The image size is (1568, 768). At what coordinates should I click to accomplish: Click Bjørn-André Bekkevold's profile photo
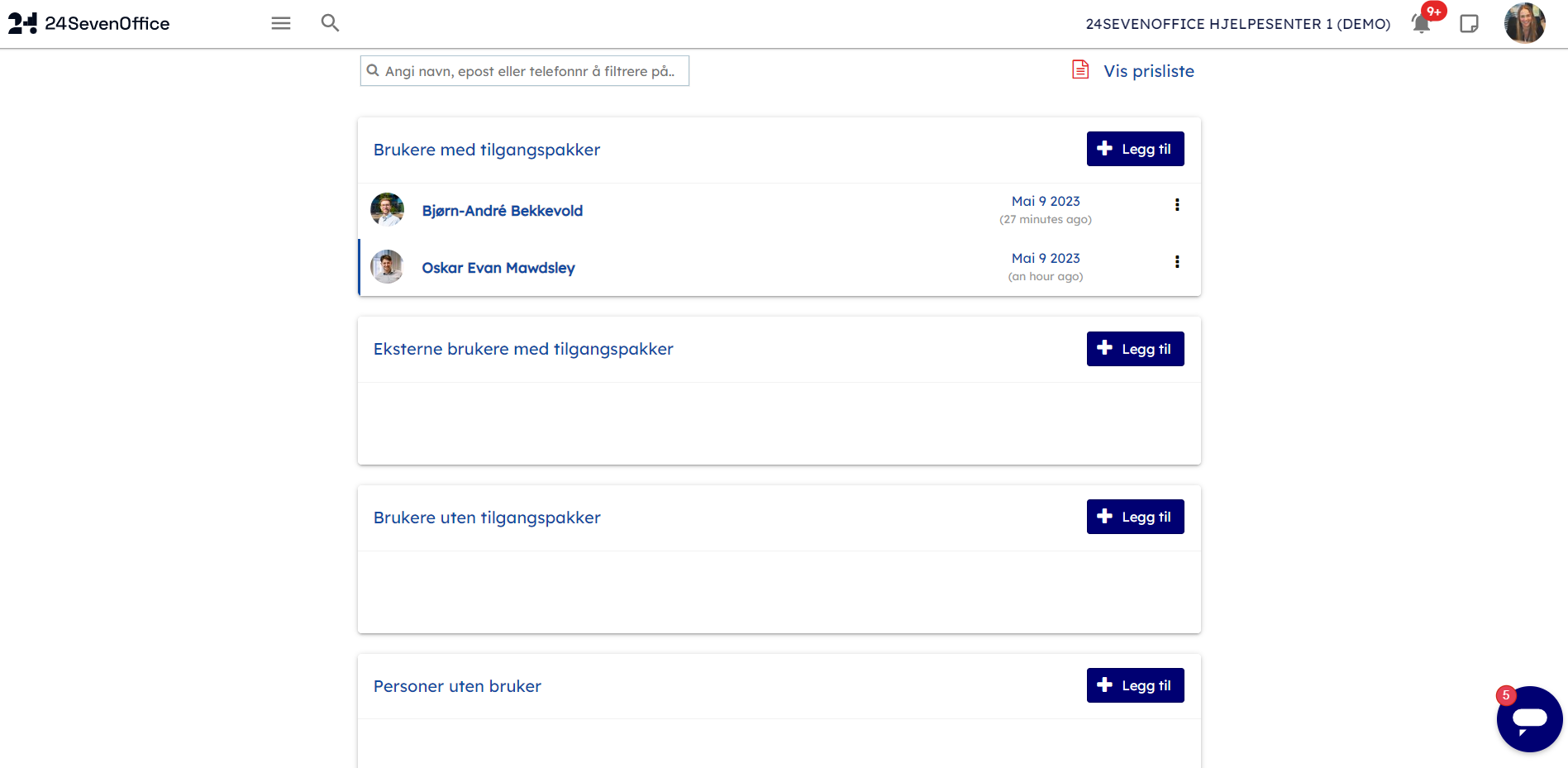pos(387,210)
